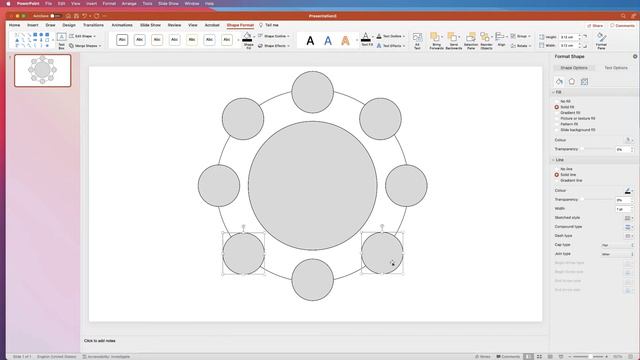640x360 pixels.
Task: Open the fill Colour picker
Action: (x=629, y=140)
